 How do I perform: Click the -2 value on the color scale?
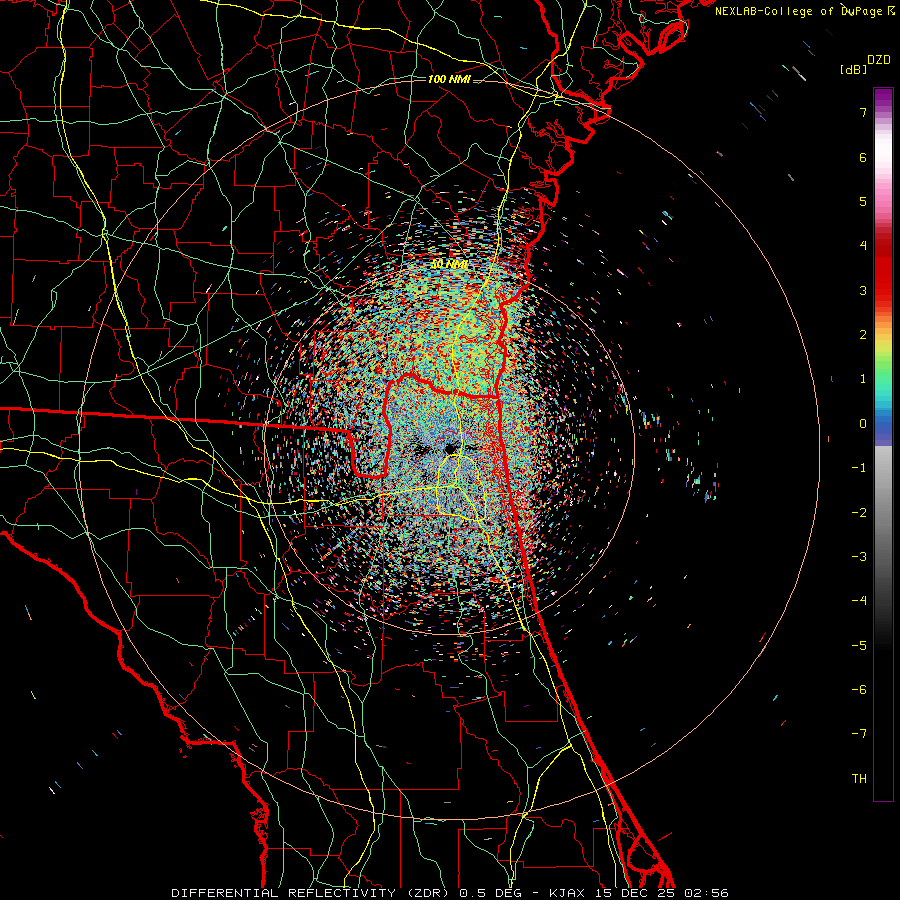click(859, 512)
